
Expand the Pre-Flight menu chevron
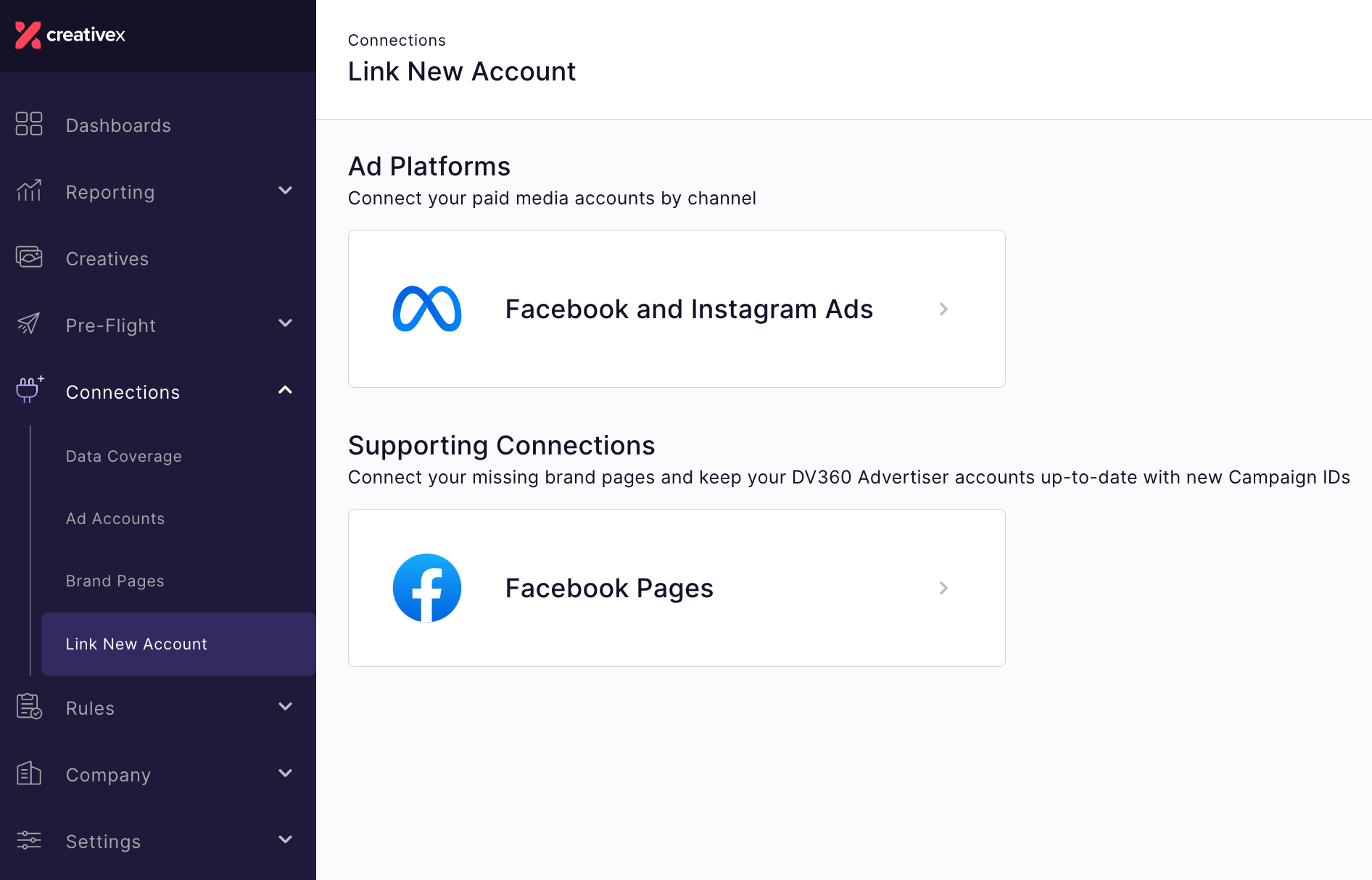click(286, 323)
